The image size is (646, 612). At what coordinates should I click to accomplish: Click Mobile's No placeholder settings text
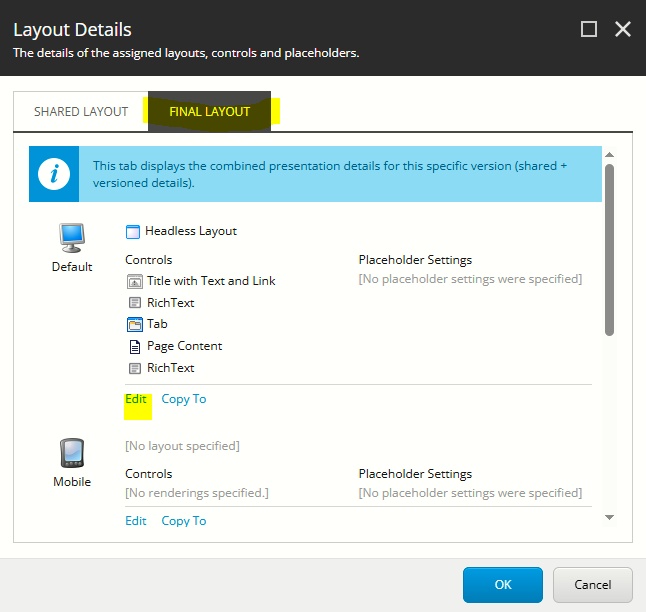point(470,493)
